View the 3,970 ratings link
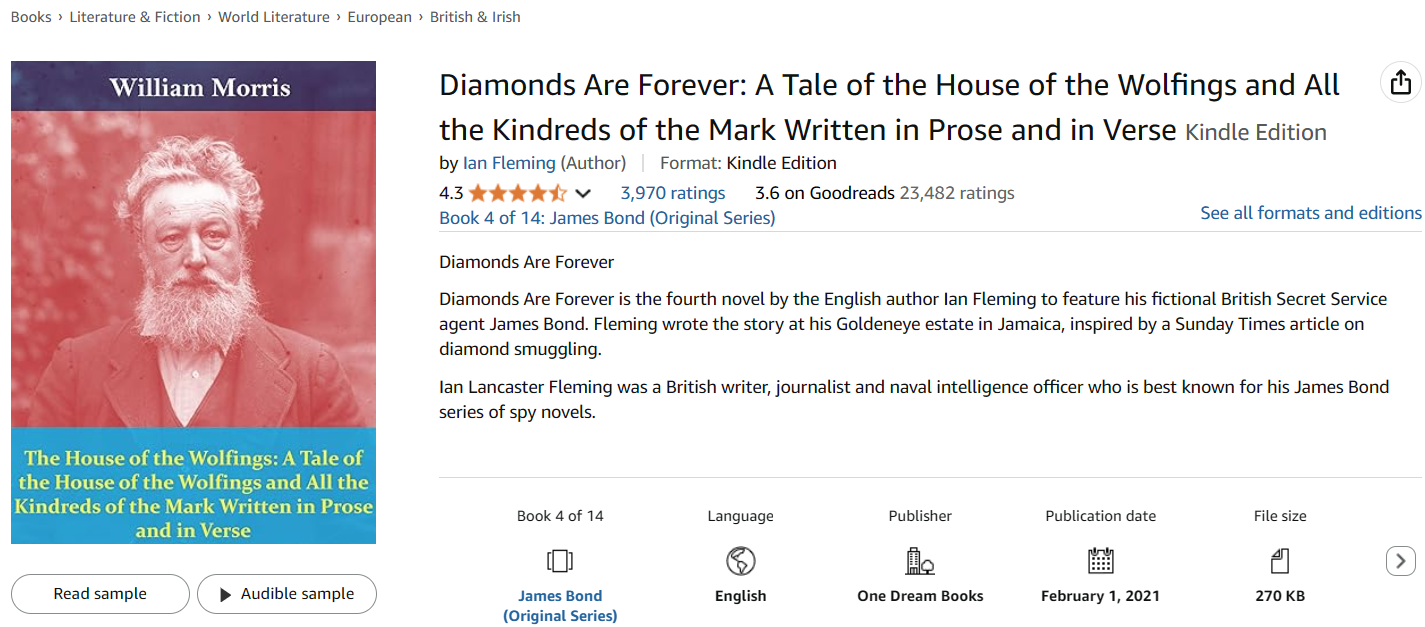Image resolution: width=1425 pixels, height=627 pixels. tap(673, 193)
